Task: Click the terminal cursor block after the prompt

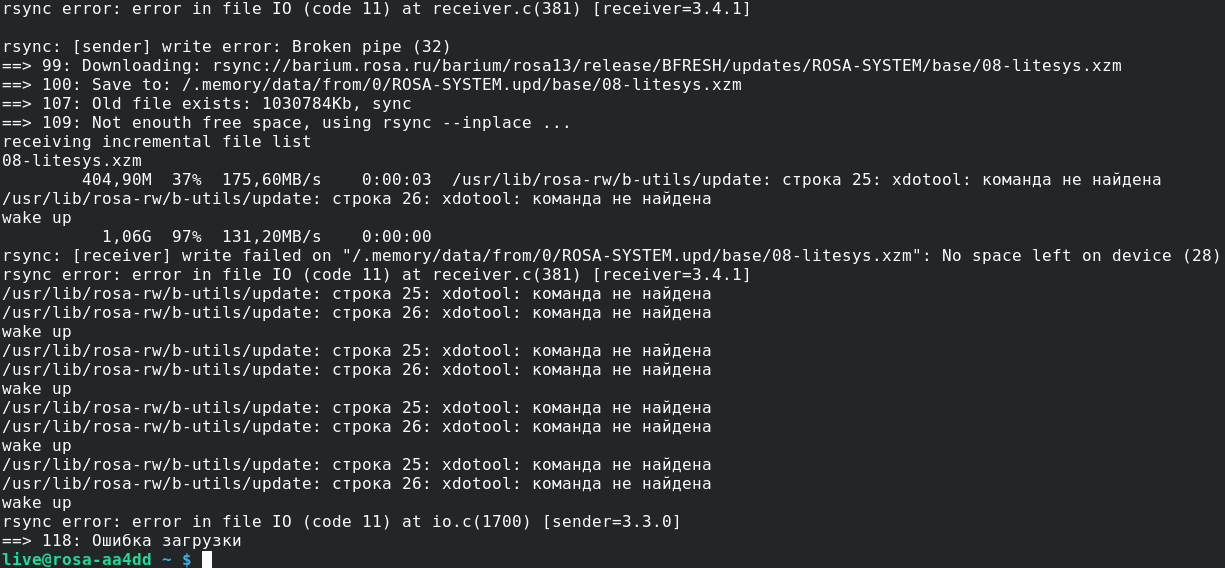Action: [207, 559]
